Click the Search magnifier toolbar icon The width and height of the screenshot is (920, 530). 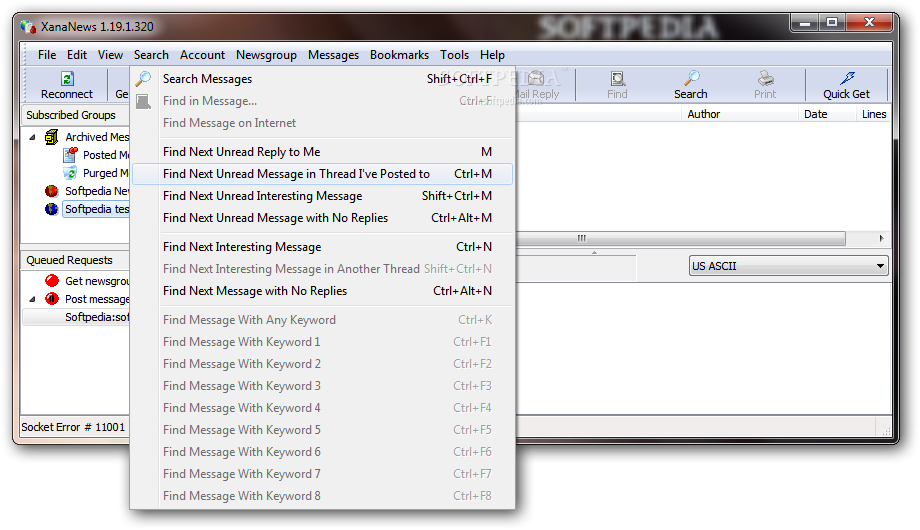[691, 78]
